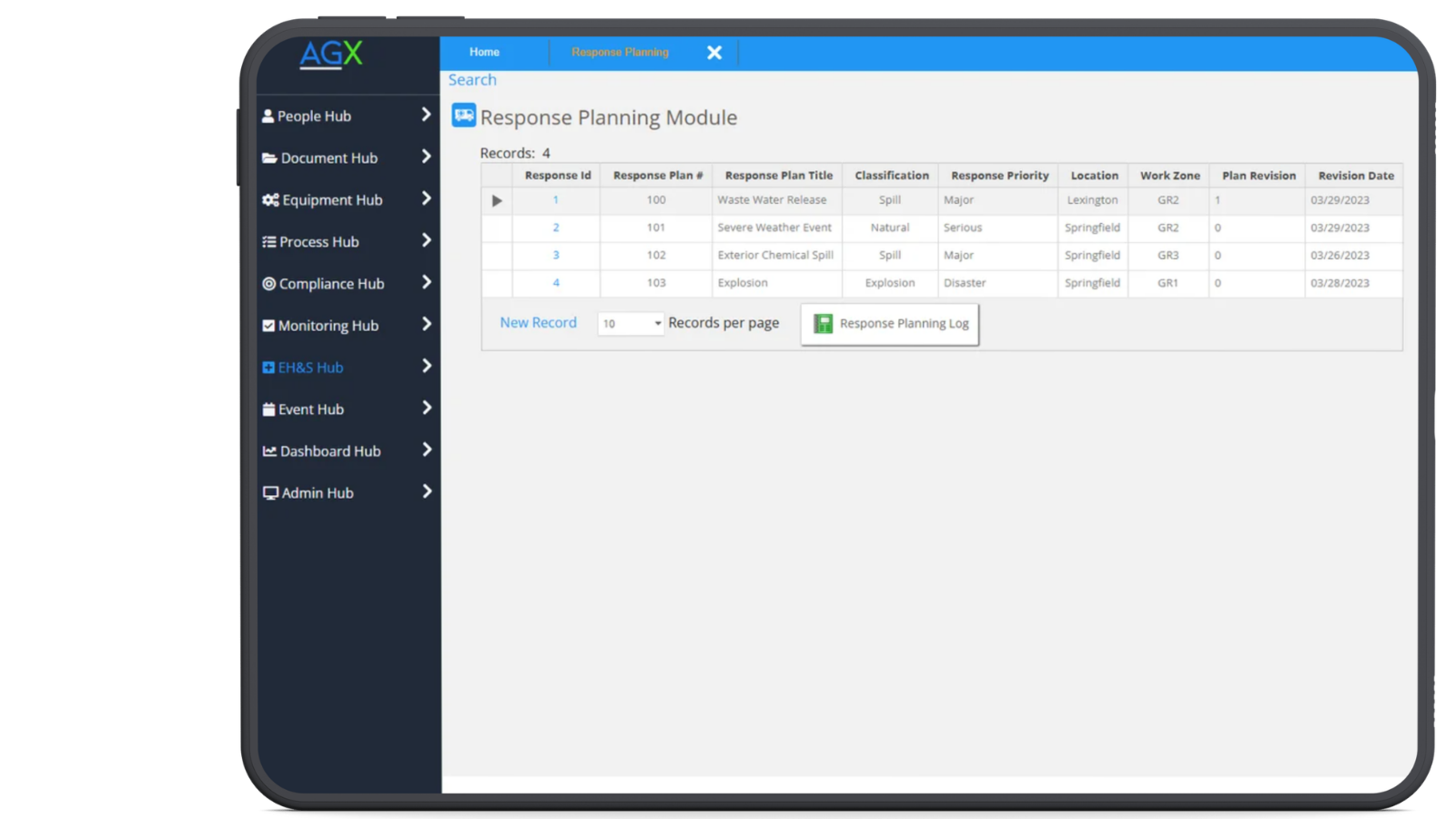Select the Severe Weather Event cell
Image resolution: width=1456 pixels, height=819 pixels.
coord(778,227)
